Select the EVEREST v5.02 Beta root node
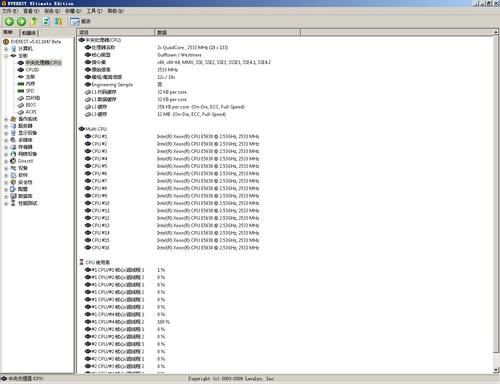500x384 pixels. click(x=36, y=42)
